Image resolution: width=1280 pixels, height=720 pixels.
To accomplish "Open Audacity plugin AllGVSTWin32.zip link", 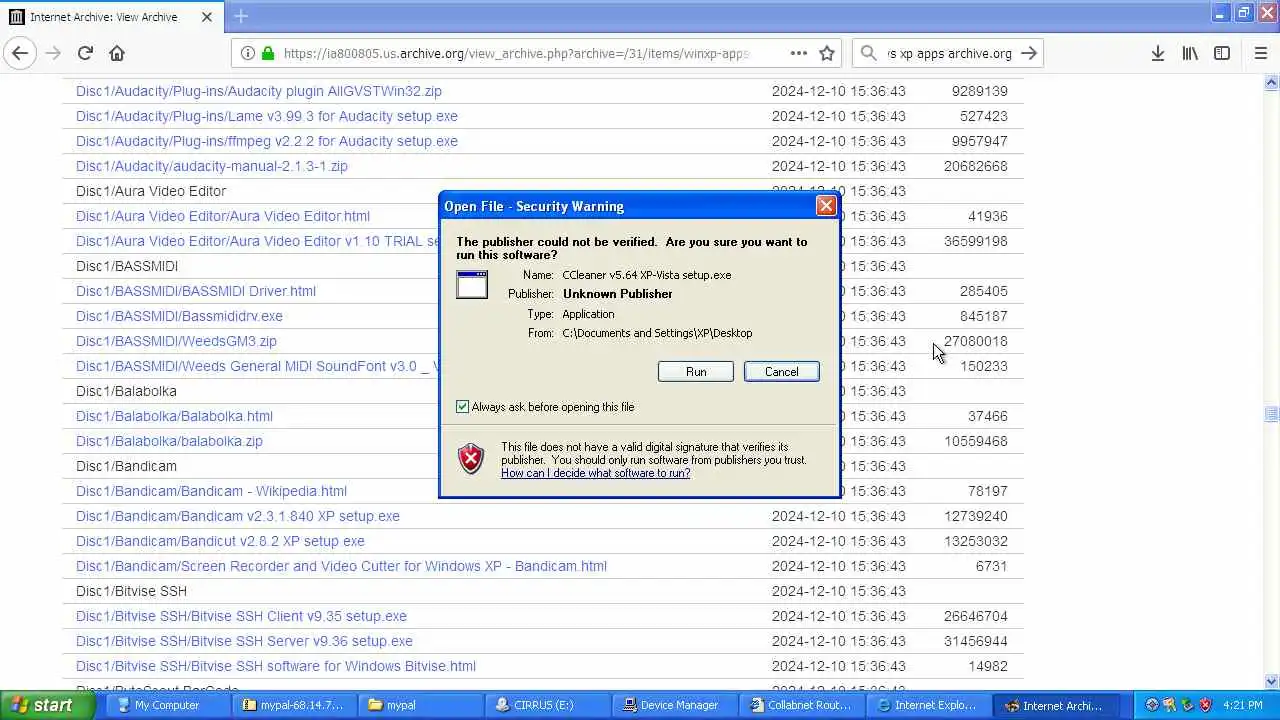I will pos(259,91).
